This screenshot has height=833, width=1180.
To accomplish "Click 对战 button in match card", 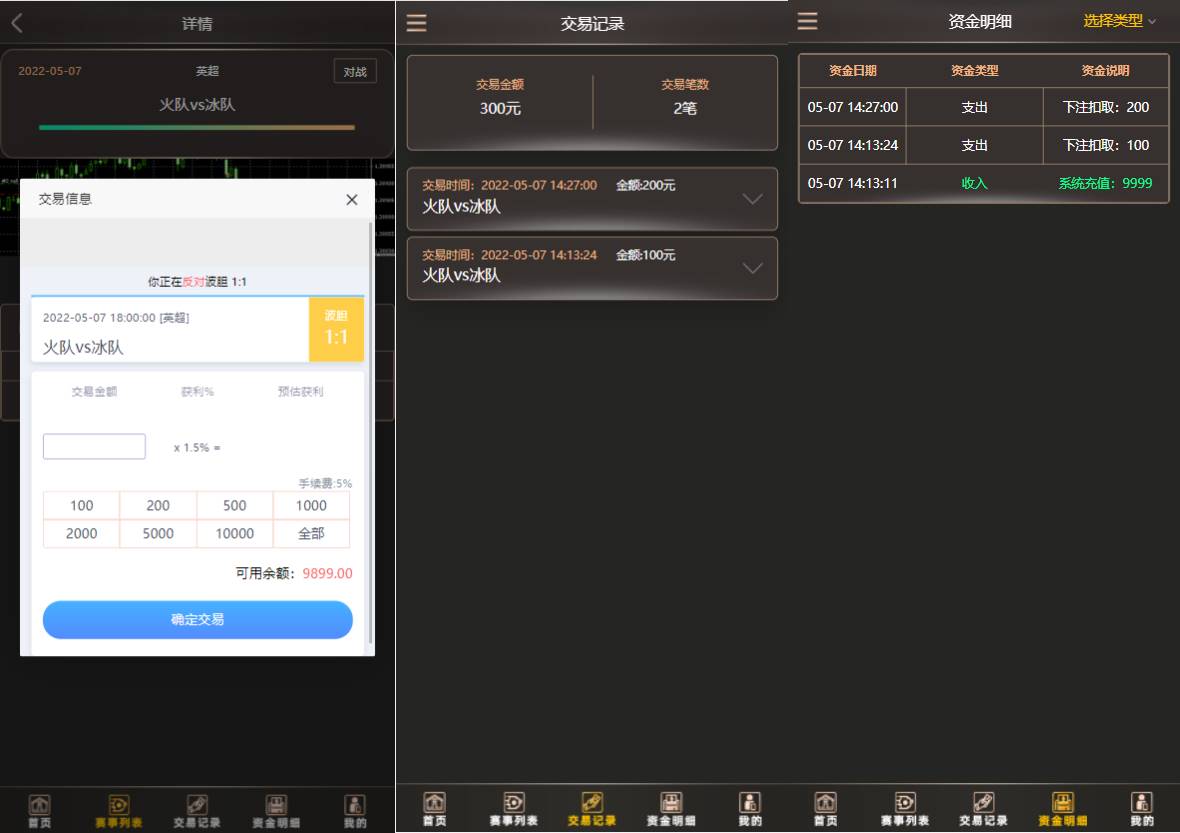I will [354, 71].
